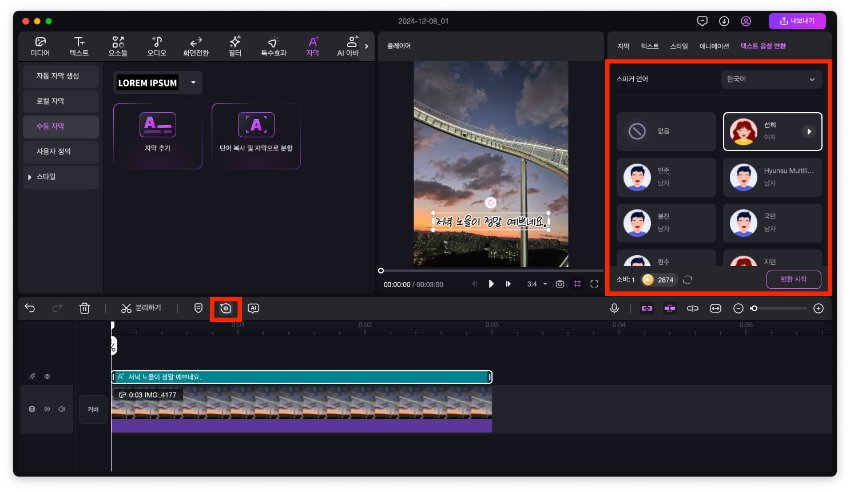Open the 한국어 speaker language dropdown
This screenshot has width=850, height=492.
(x=771, y=78)
